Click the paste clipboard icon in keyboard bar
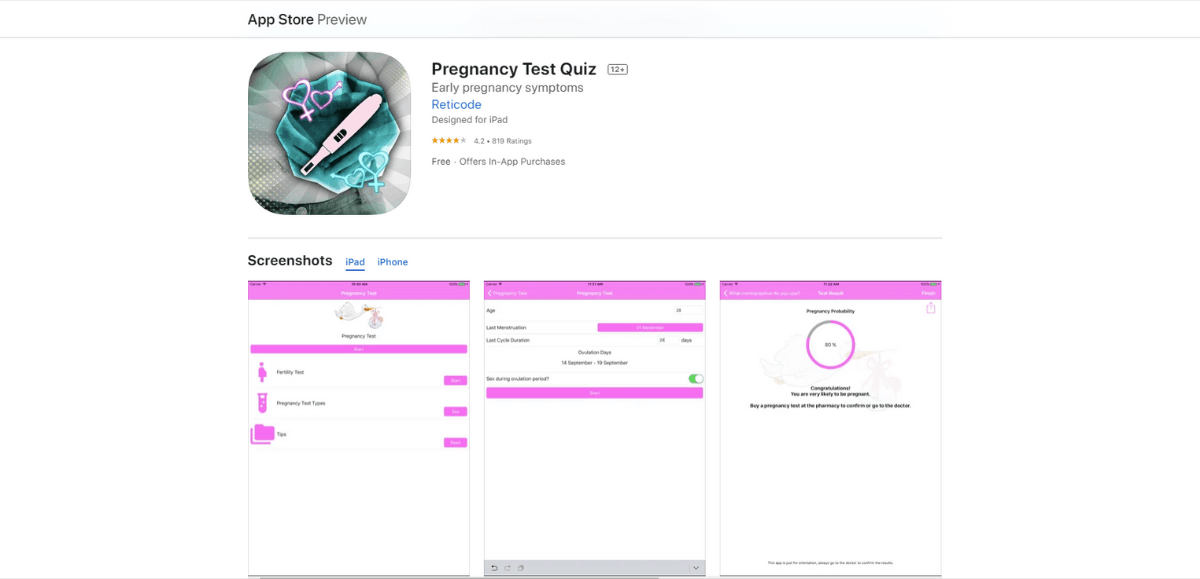Screen dimensions: 1200x579 [520, 568]
